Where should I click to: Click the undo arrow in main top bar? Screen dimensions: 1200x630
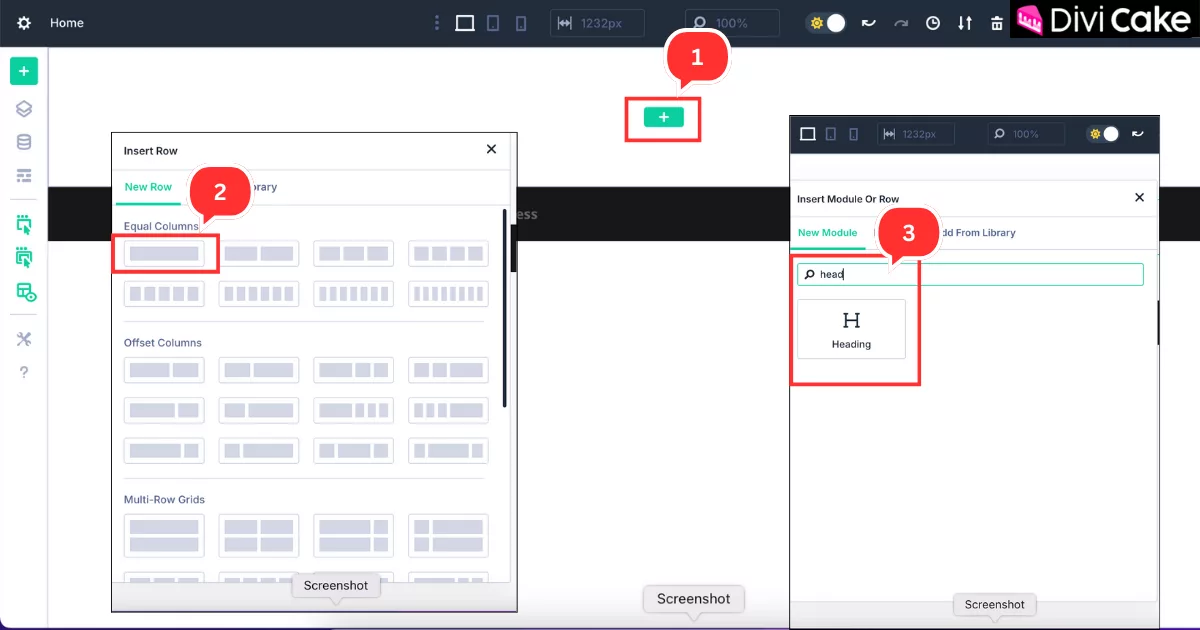pos(869,23)
